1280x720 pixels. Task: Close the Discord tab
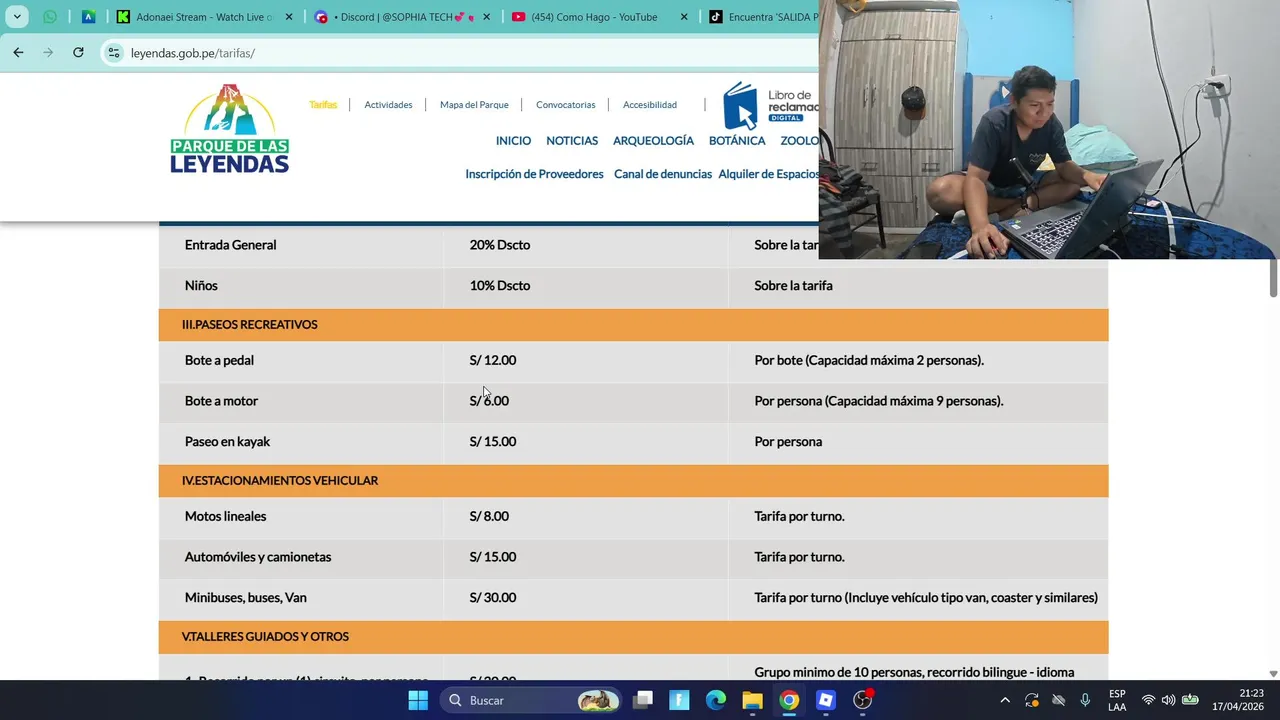click(x=487, y=17)
